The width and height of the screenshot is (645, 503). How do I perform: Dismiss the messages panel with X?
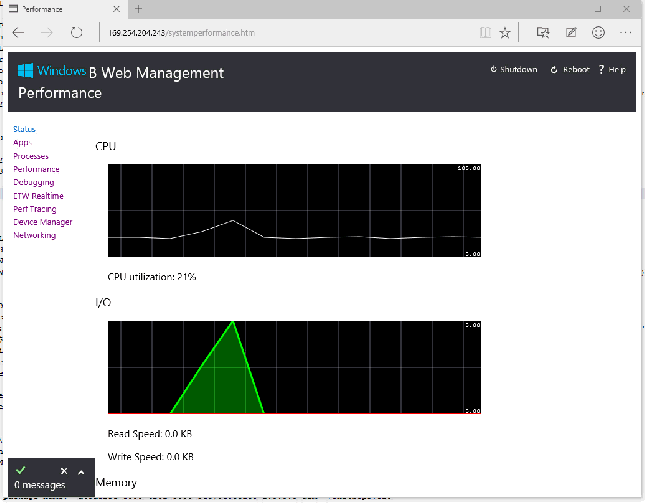tap(64, 471)
